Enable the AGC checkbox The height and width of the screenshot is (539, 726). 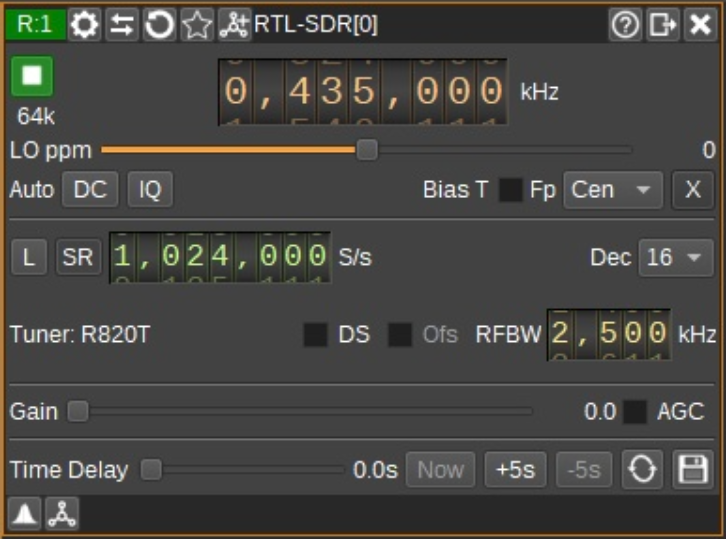pos(635,412)
